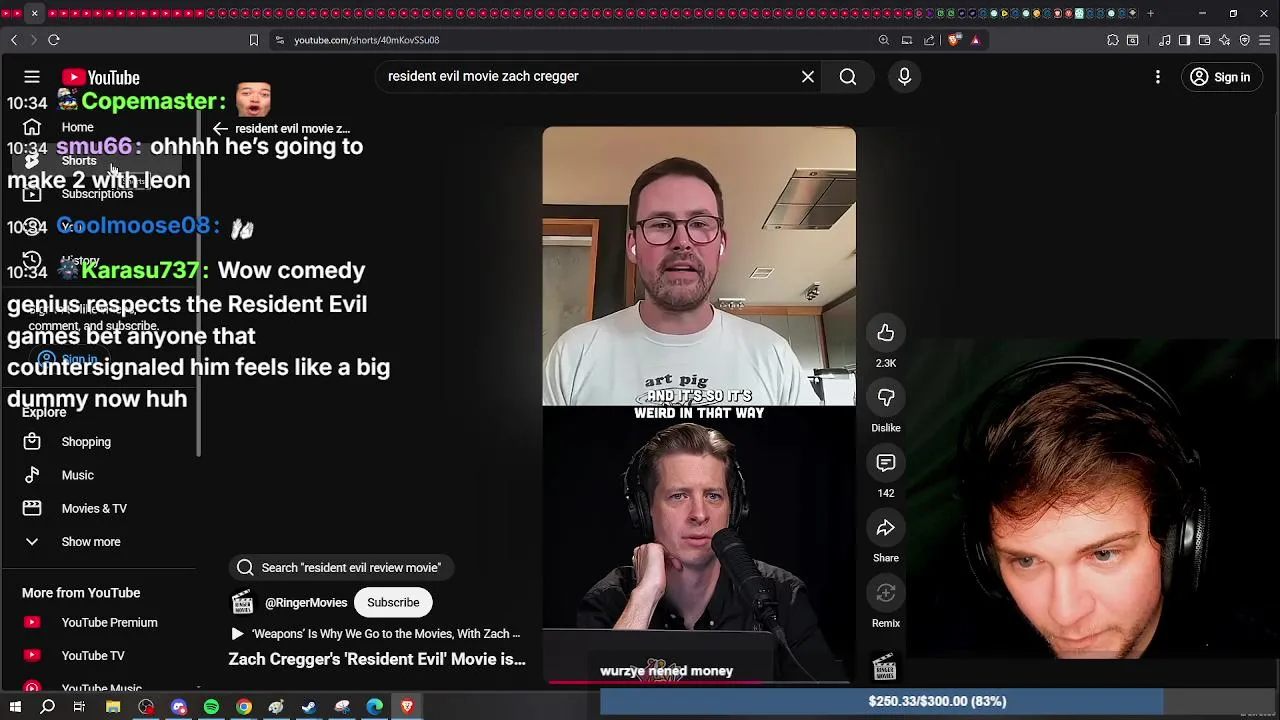Viewport: 1280px width, 720px height.
Task: Open the Ringer Movies sound thumbnail
Action: pyautogui.click(x=884, y=667)
